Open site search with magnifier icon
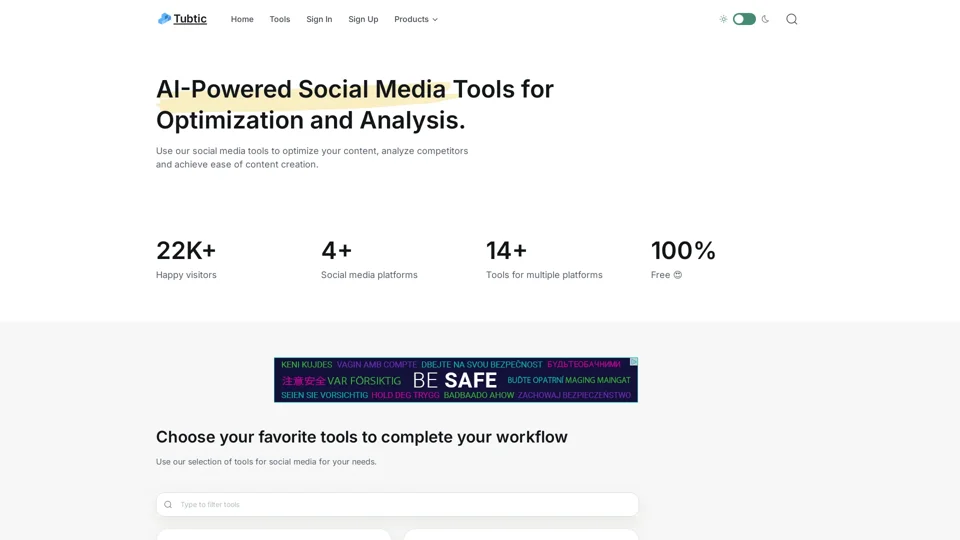The width and height of the screenshot is (960, 540). coord(792,19)
